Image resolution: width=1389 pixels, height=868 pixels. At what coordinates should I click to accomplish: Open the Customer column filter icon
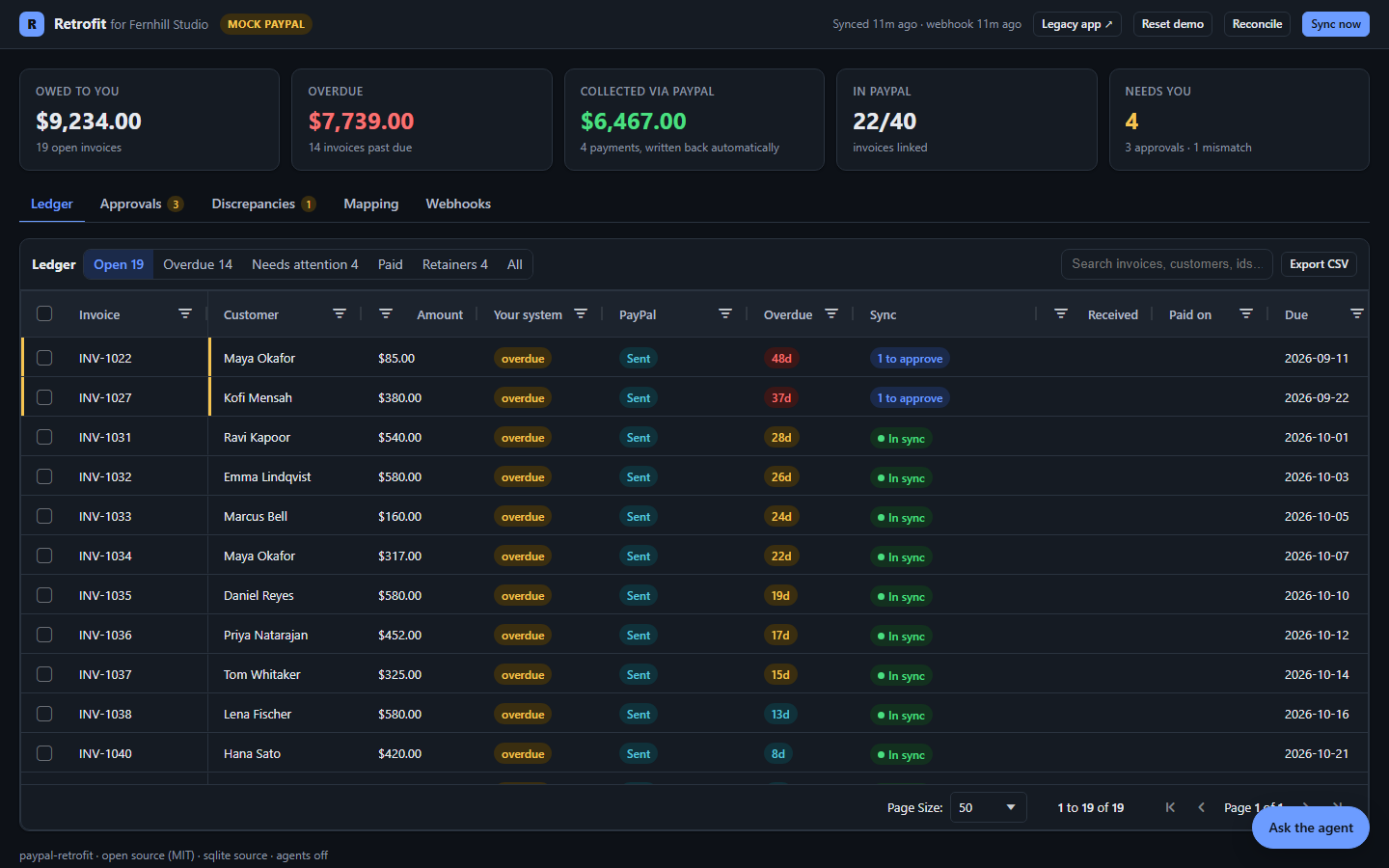point(340,314)
